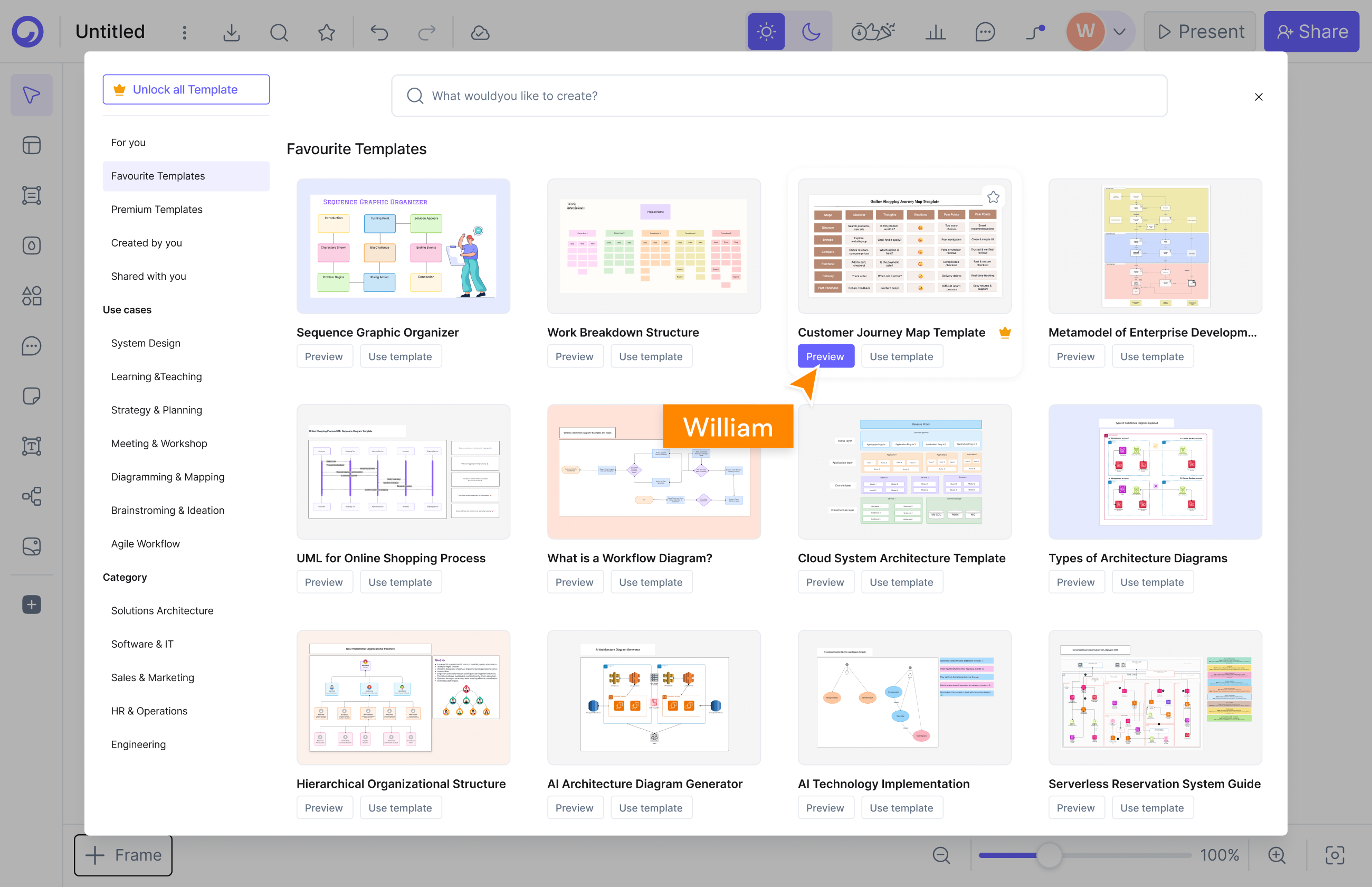The height and width of the screenshot is (887, 1372).
Task: Open the three-dot menu next to Untitled
Action: pyautogui.click(x=184, y=32)
